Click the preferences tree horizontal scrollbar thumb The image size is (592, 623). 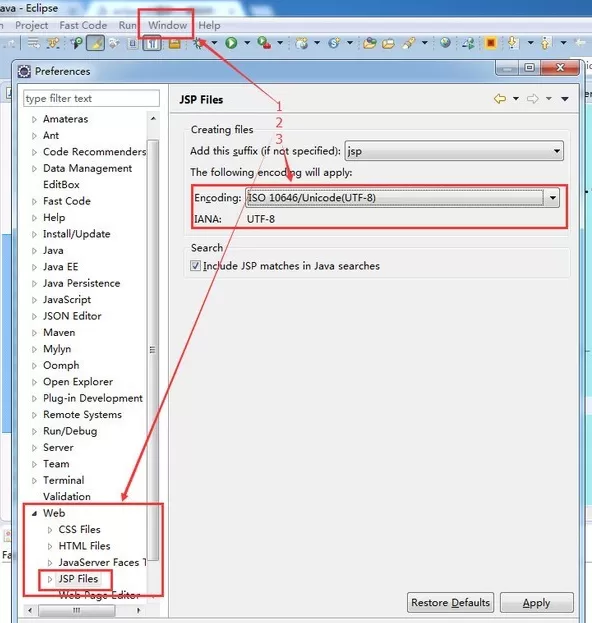coord(77,610)
